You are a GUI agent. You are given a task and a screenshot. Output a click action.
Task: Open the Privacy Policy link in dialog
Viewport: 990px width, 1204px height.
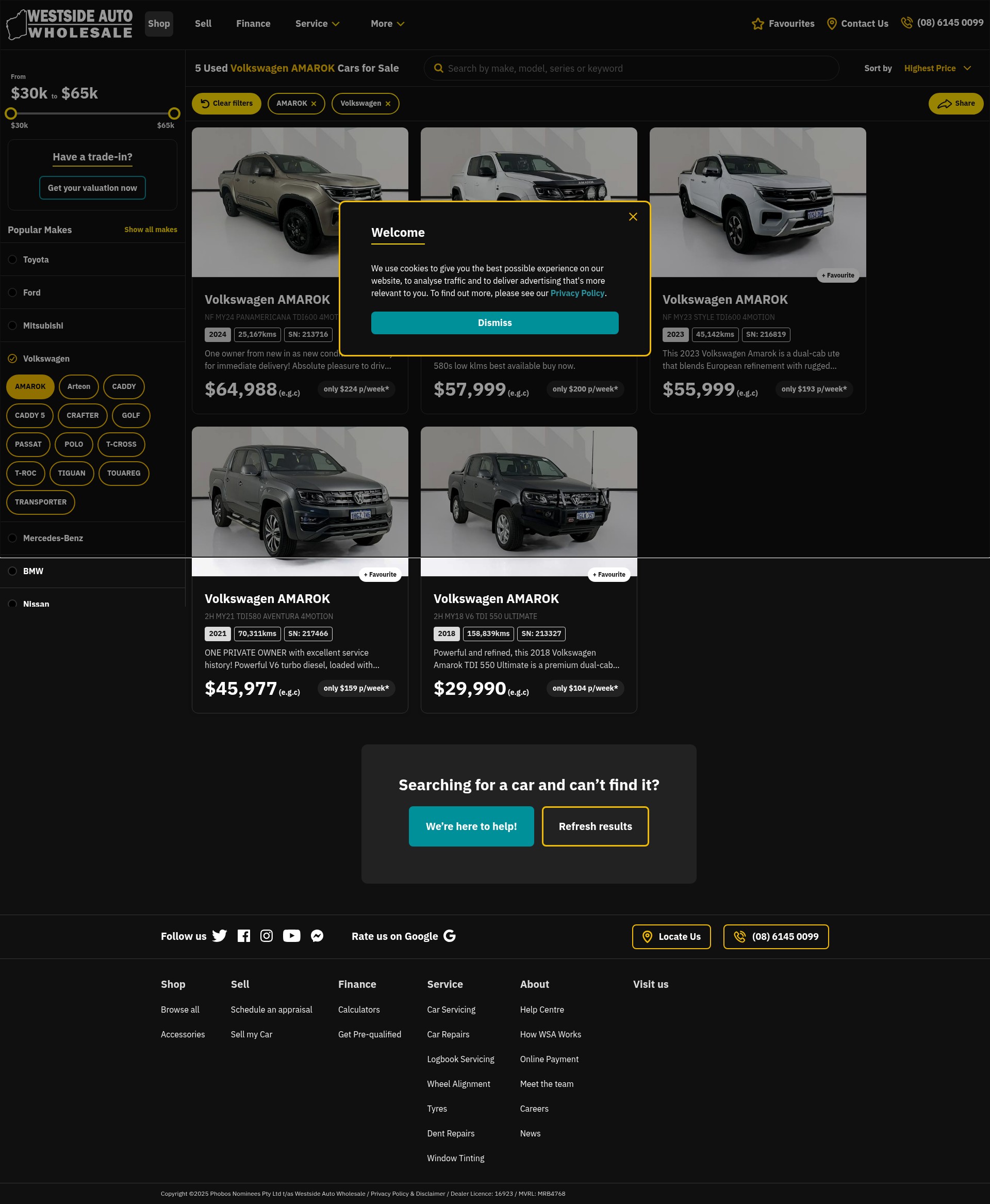point(577,294)
